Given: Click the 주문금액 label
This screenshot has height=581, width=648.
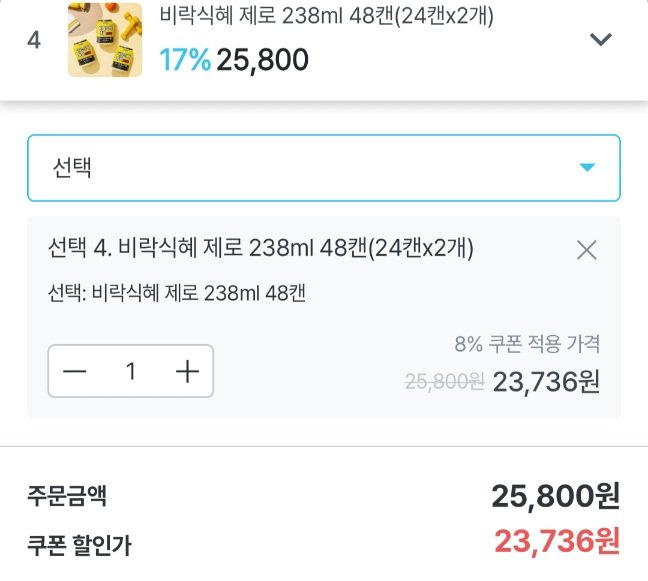Looking at the screenshot, I should tap(67, 495).
